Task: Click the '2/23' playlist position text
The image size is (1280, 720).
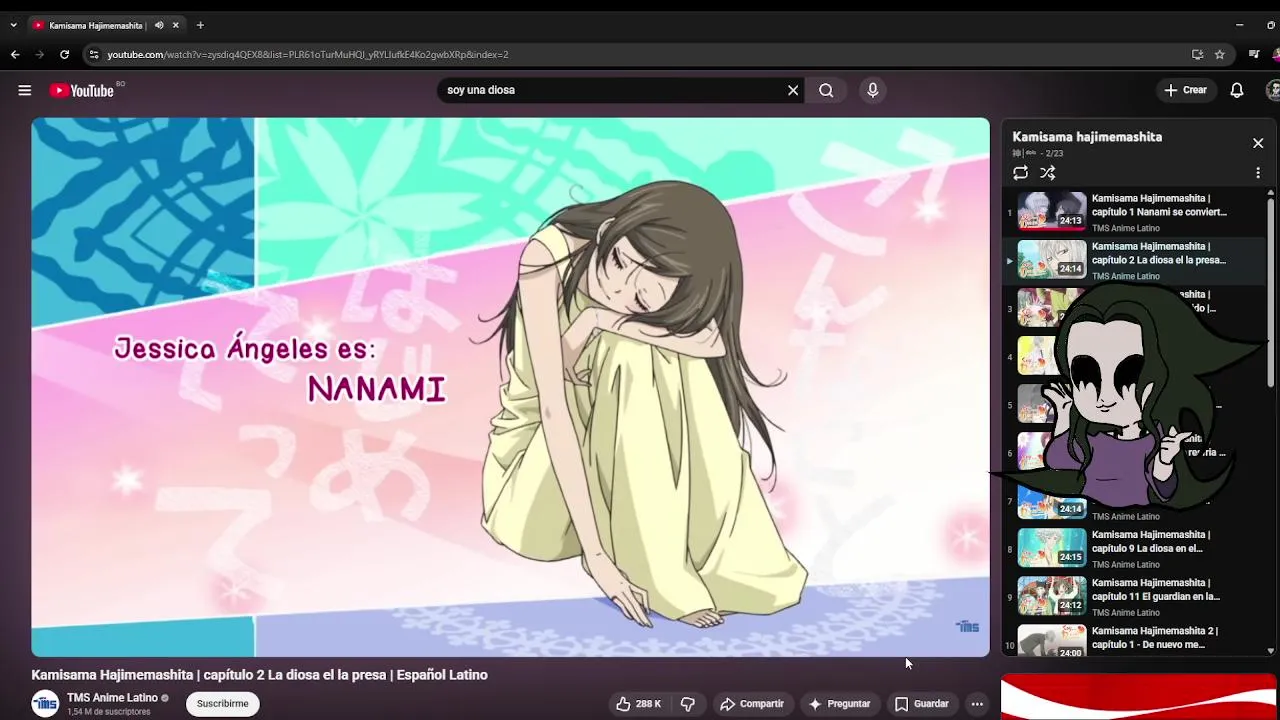Action: click(1054, 154)
